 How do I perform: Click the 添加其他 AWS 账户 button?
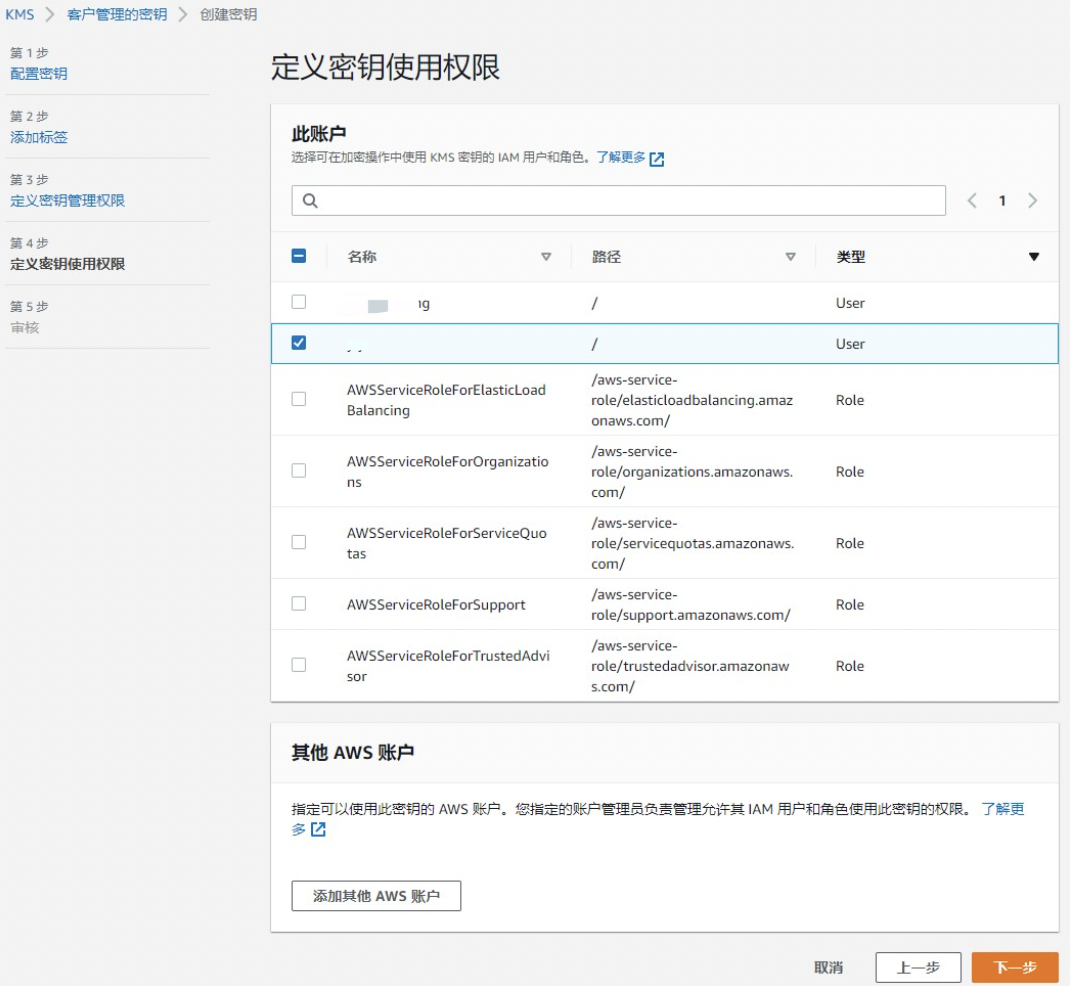pyautogui.click(x=376, y=896)
